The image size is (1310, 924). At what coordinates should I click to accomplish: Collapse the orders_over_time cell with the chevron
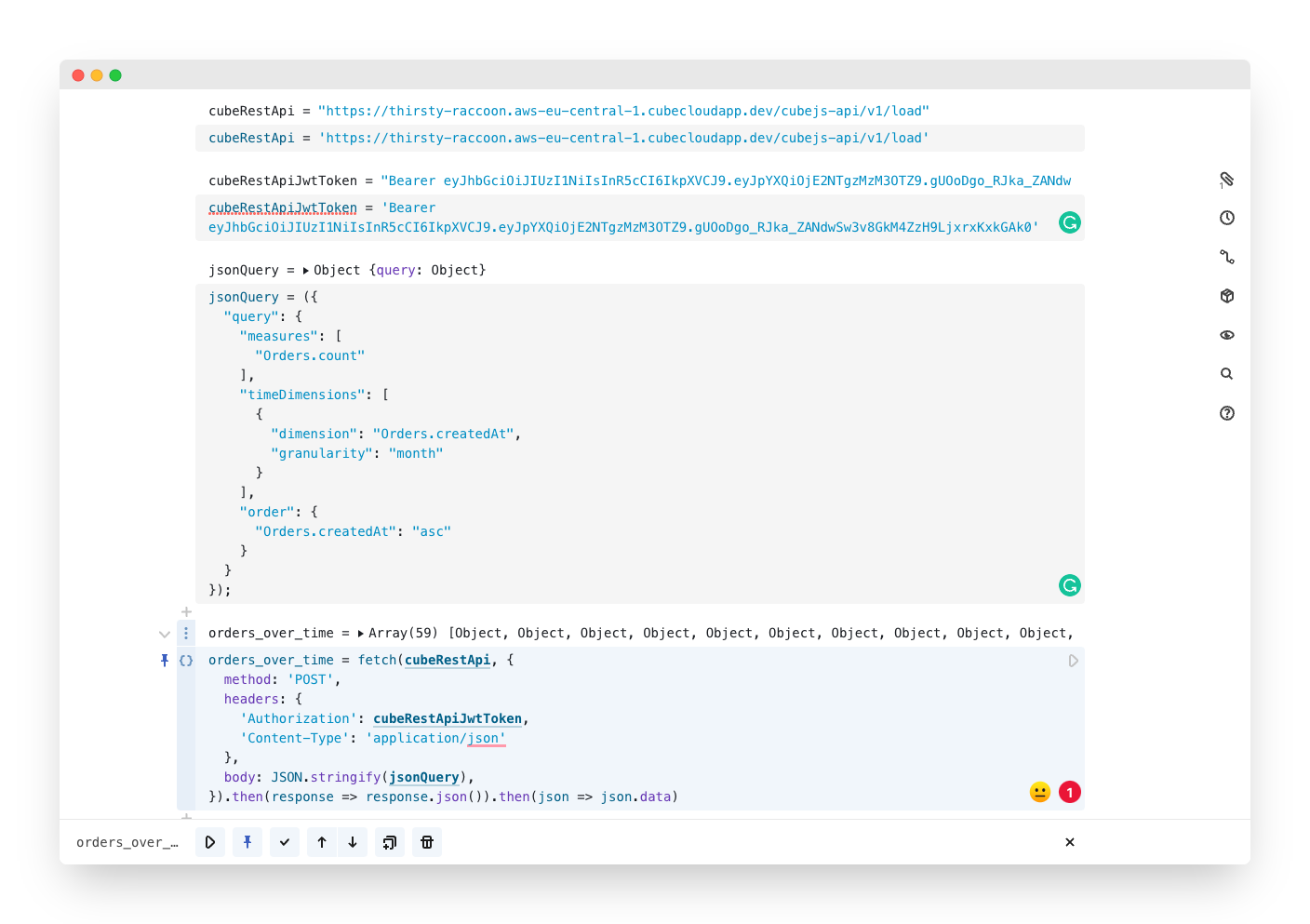[165, 634]
